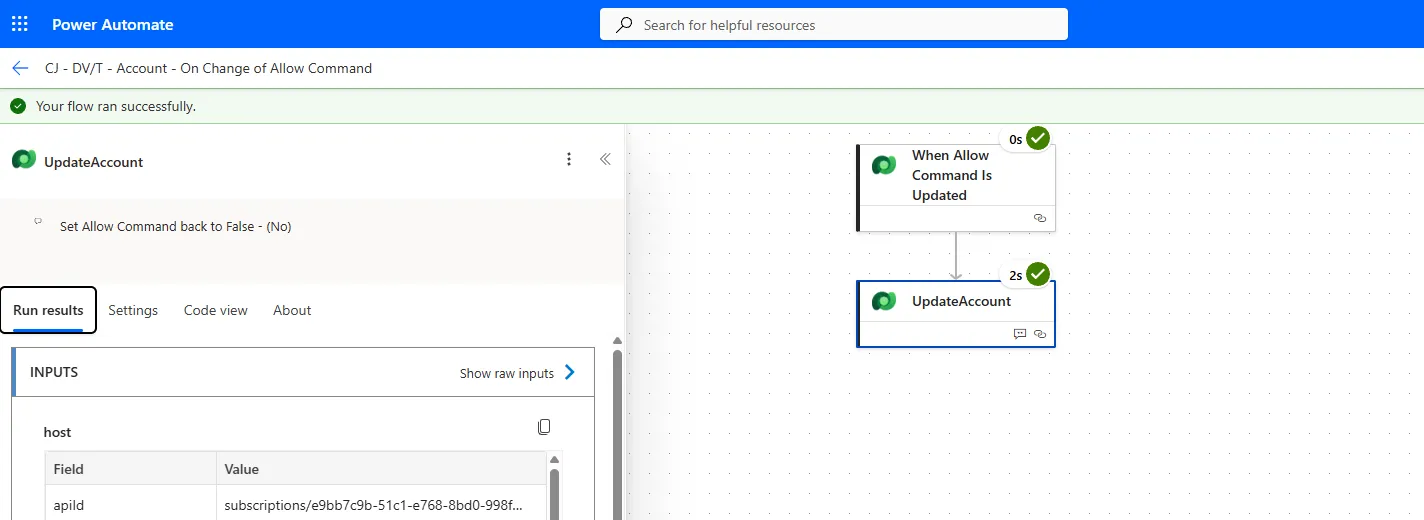Expand Show raw inputs chevron arrow
Image resolution: width=1424 pixels, height=520 pixels.
570,372
